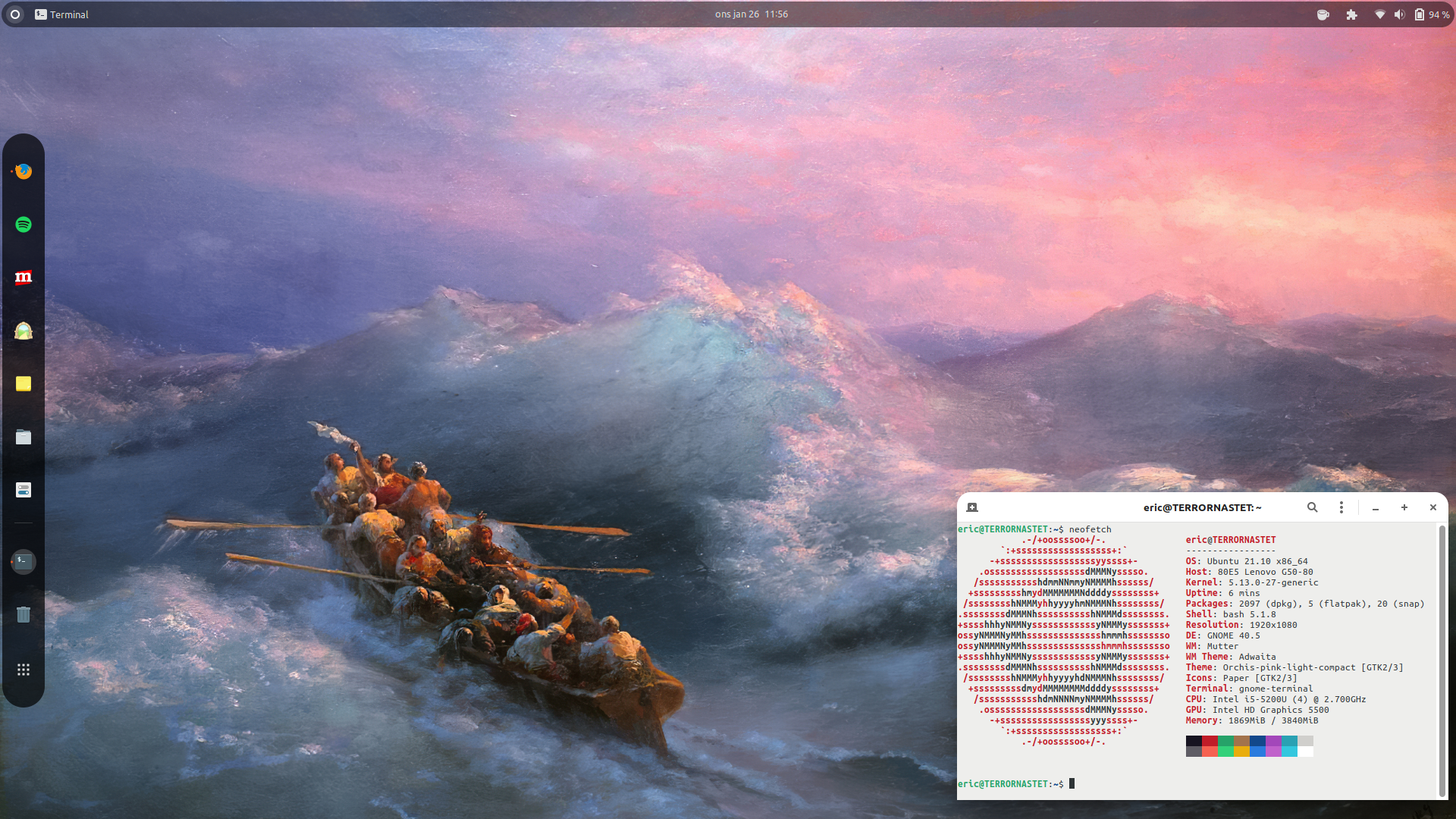Open a new terminal tab

coord(972,507)
